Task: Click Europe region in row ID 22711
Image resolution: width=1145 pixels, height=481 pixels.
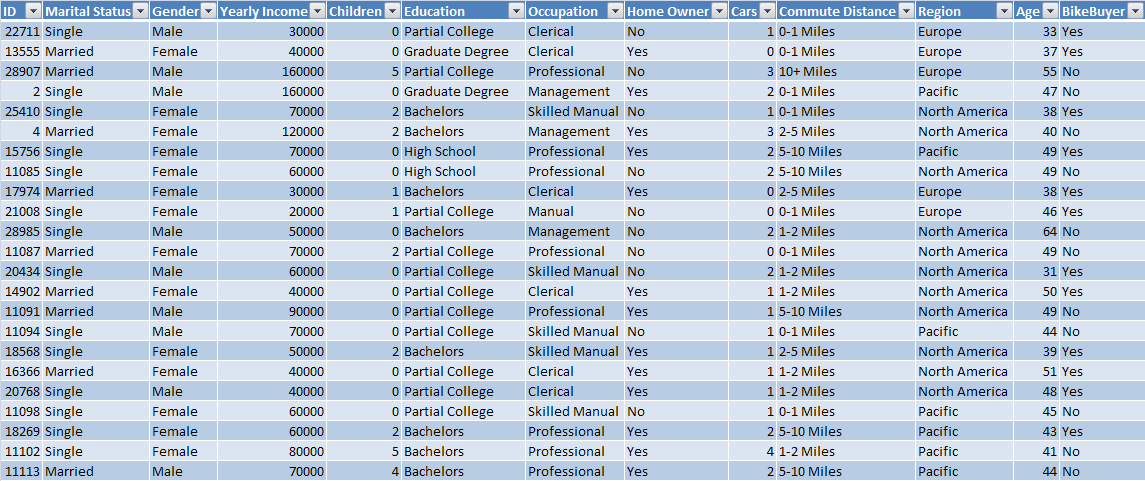Action: (x=964, y=32)
